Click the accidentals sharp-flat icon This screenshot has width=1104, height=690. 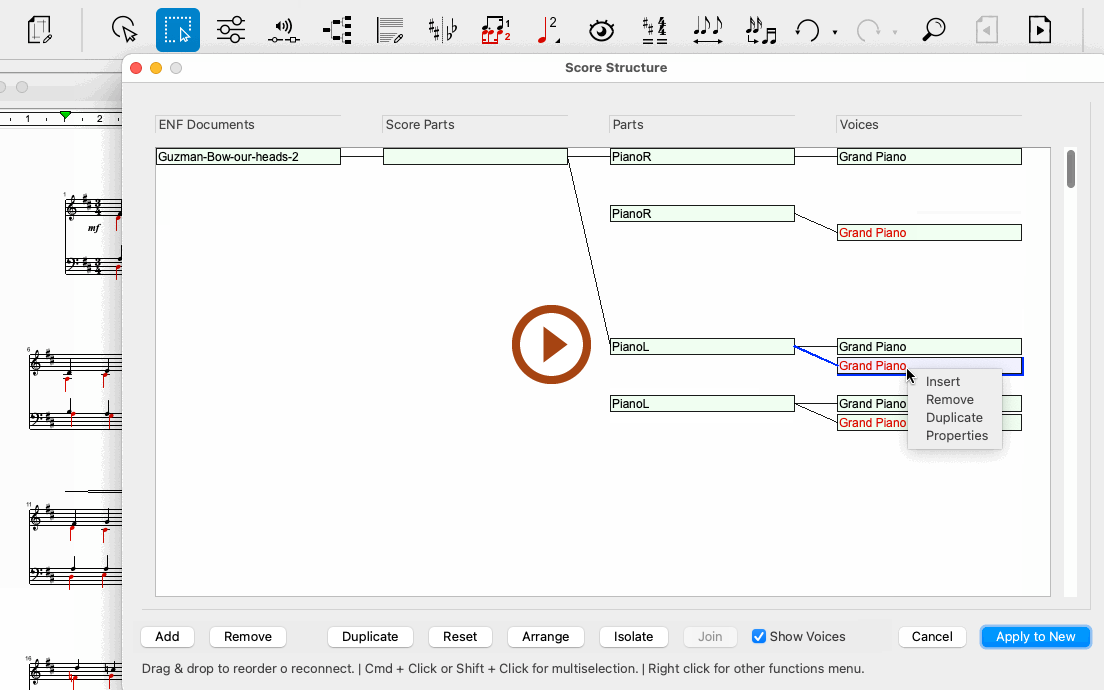[442, 30]
